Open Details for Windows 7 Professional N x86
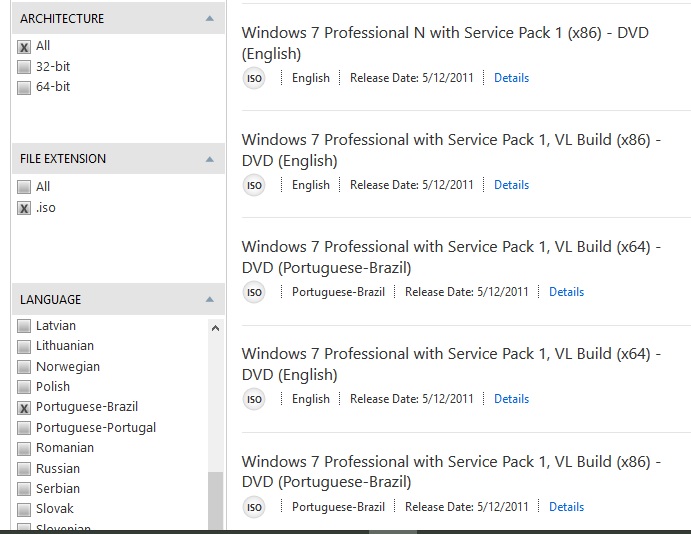The width and height of the screenshot is (691, 534). (x=511, y=78)
